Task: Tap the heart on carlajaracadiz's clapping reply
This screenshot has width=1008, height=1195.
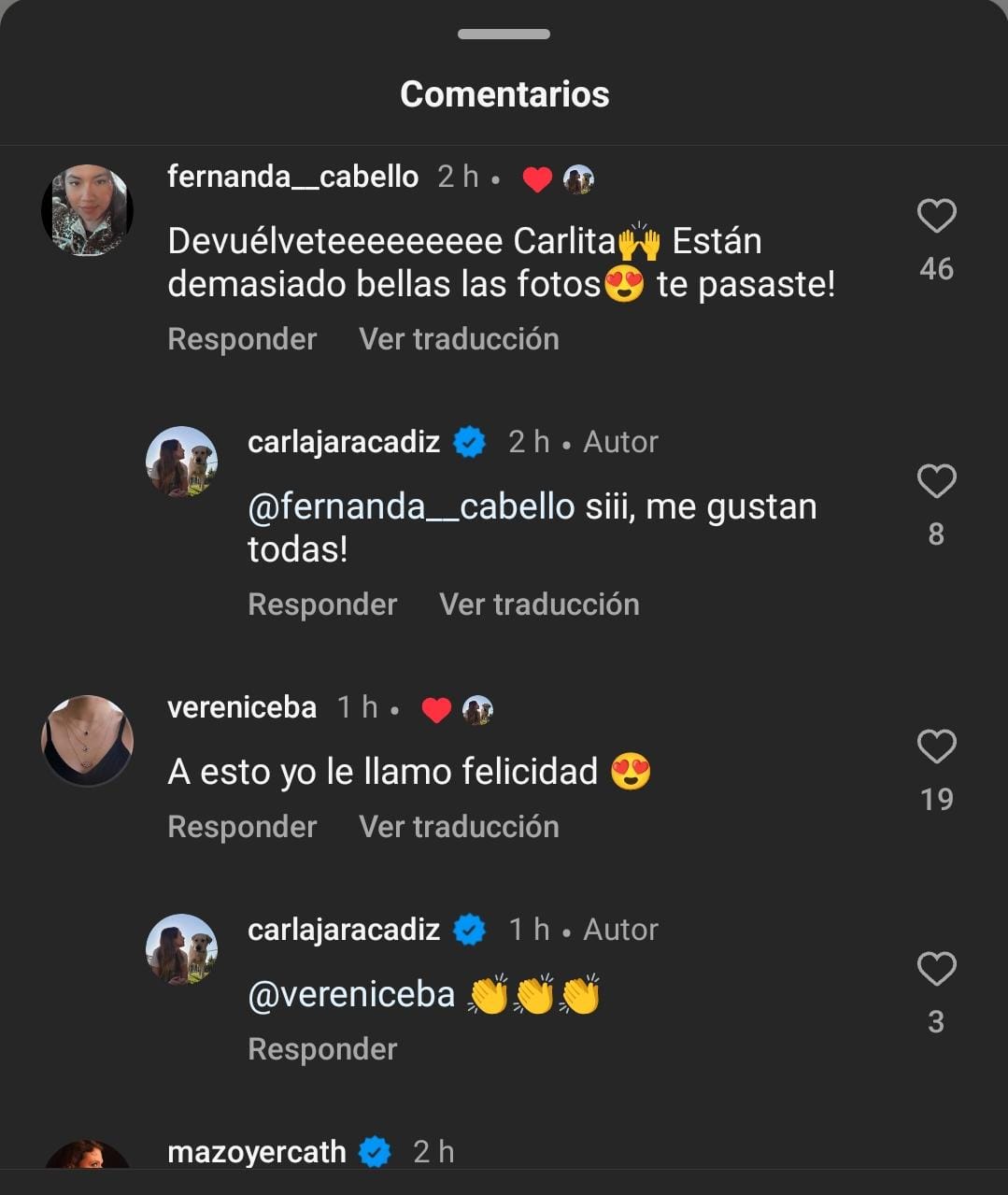Action: click(x=936, y=970)
